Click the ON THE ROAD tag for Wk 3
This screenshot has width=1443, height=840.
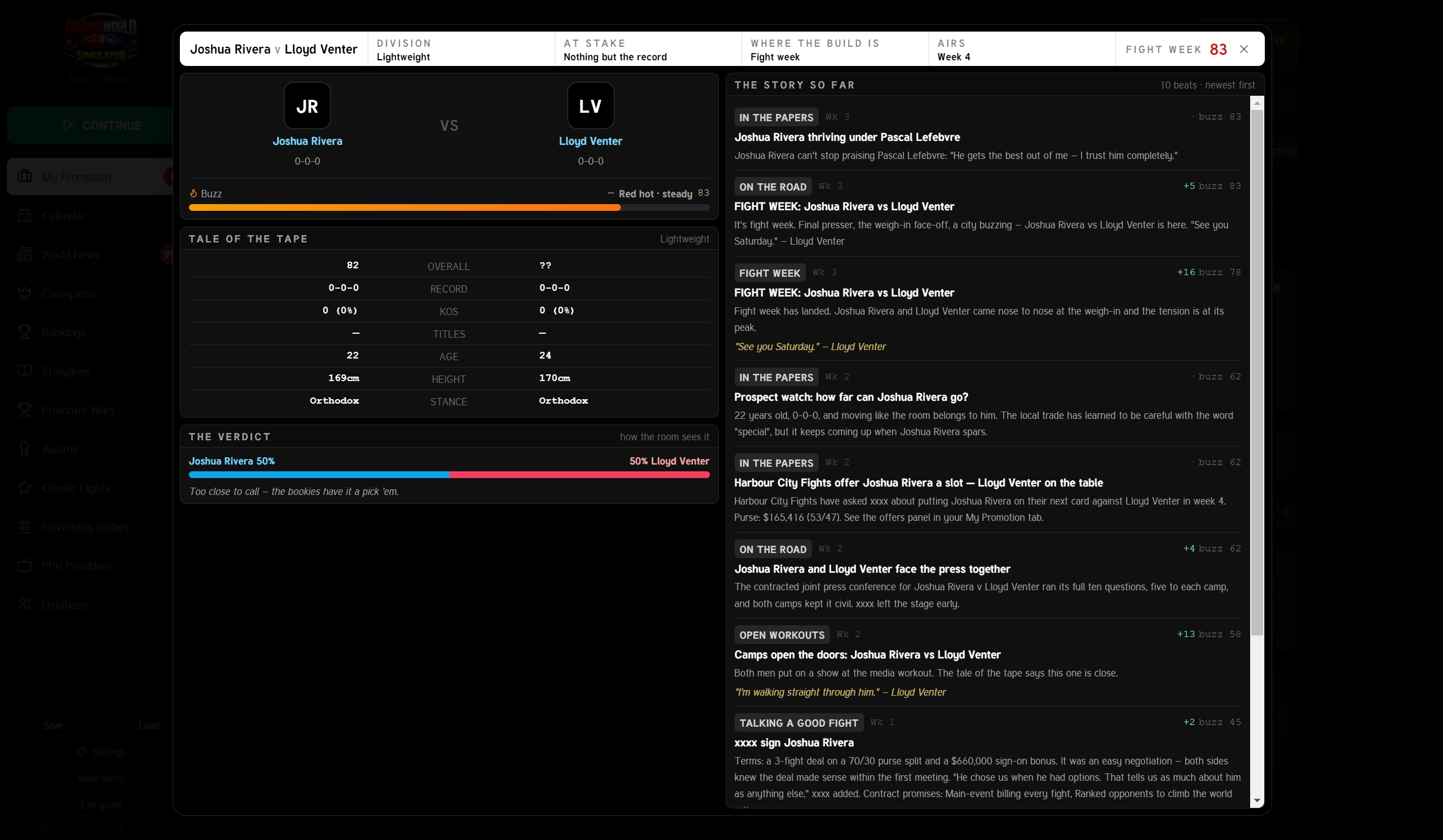[x=773, y=187]
